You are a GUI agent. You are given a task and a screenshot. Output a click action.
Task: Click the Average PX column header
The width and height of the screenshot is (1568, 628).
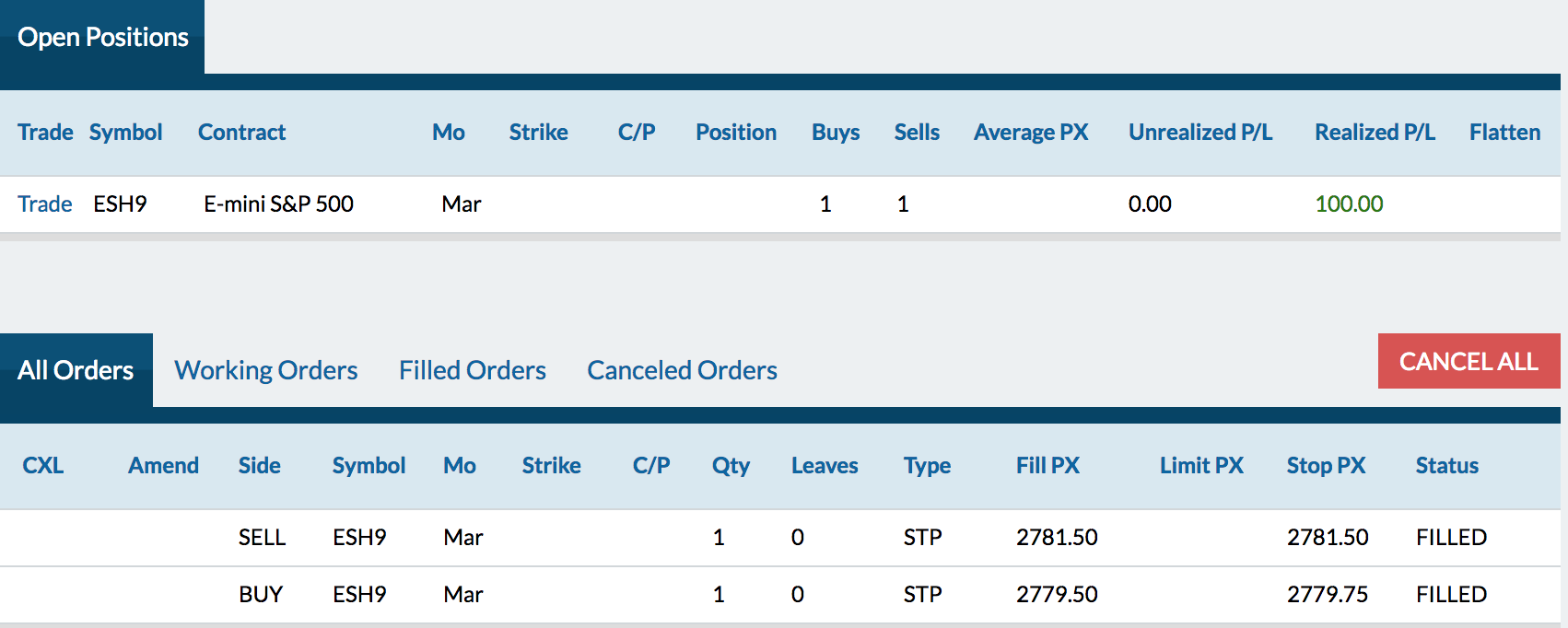(1031, 132)
